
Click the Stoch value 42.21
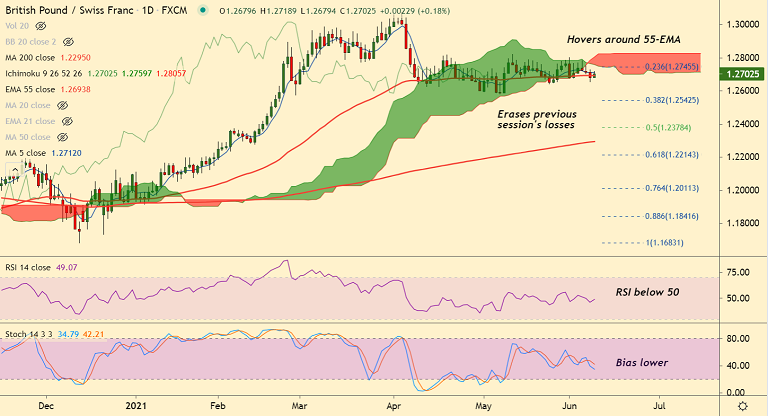click(93, 334)
